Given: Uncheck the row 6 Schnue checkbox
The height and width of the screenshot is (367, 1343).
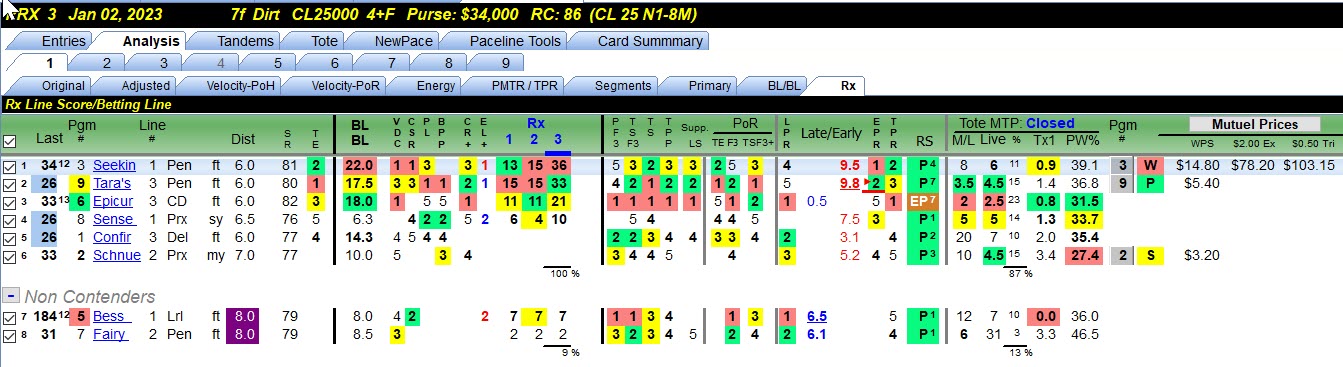Looking at the screenshot, I should point(10,256).
